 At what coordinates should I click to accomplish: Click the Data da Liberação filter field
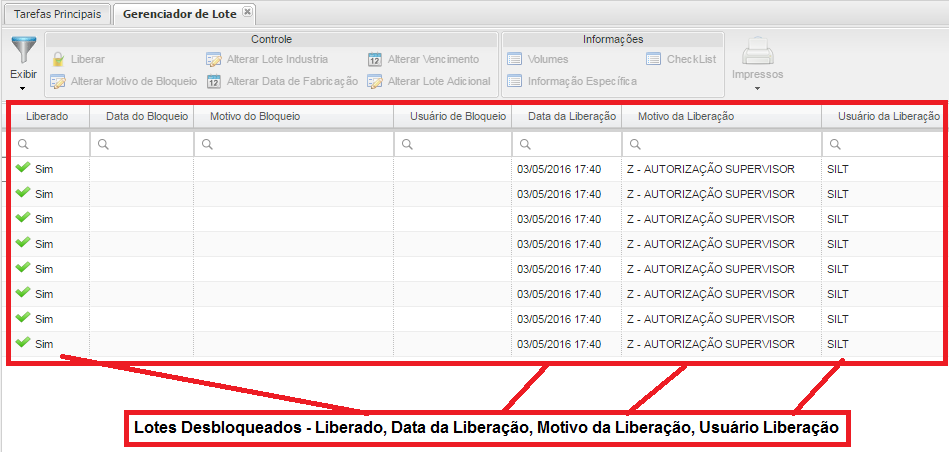[566, 144]
